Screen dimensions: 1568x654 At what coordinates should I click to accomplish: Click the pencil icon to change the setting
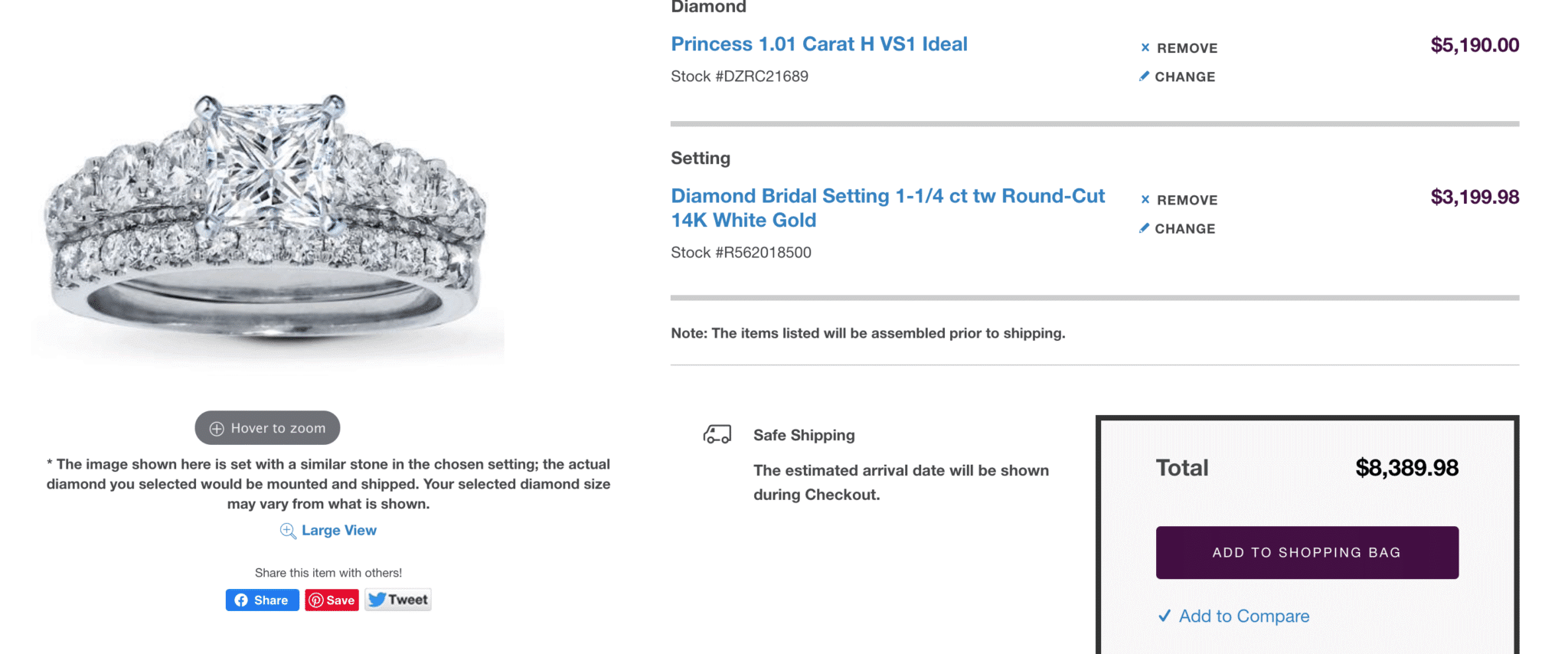[1144, 227]
